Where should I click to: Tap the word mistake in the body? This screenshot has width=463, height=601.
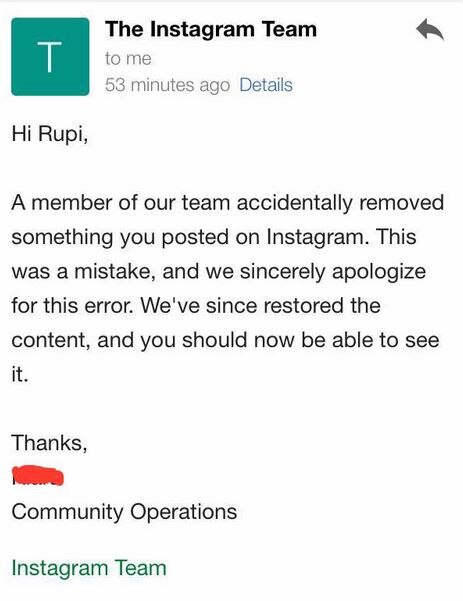coord(115,272)
